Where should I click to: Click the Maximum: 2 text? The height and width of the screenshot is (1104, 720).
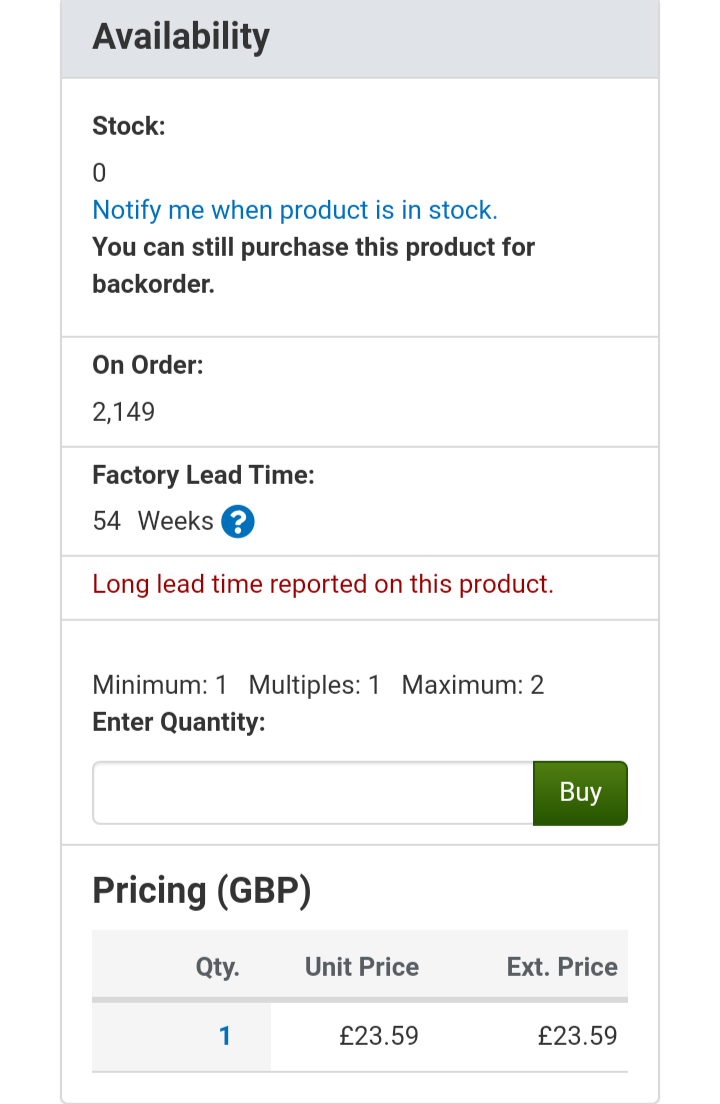[x=472, y=685]
